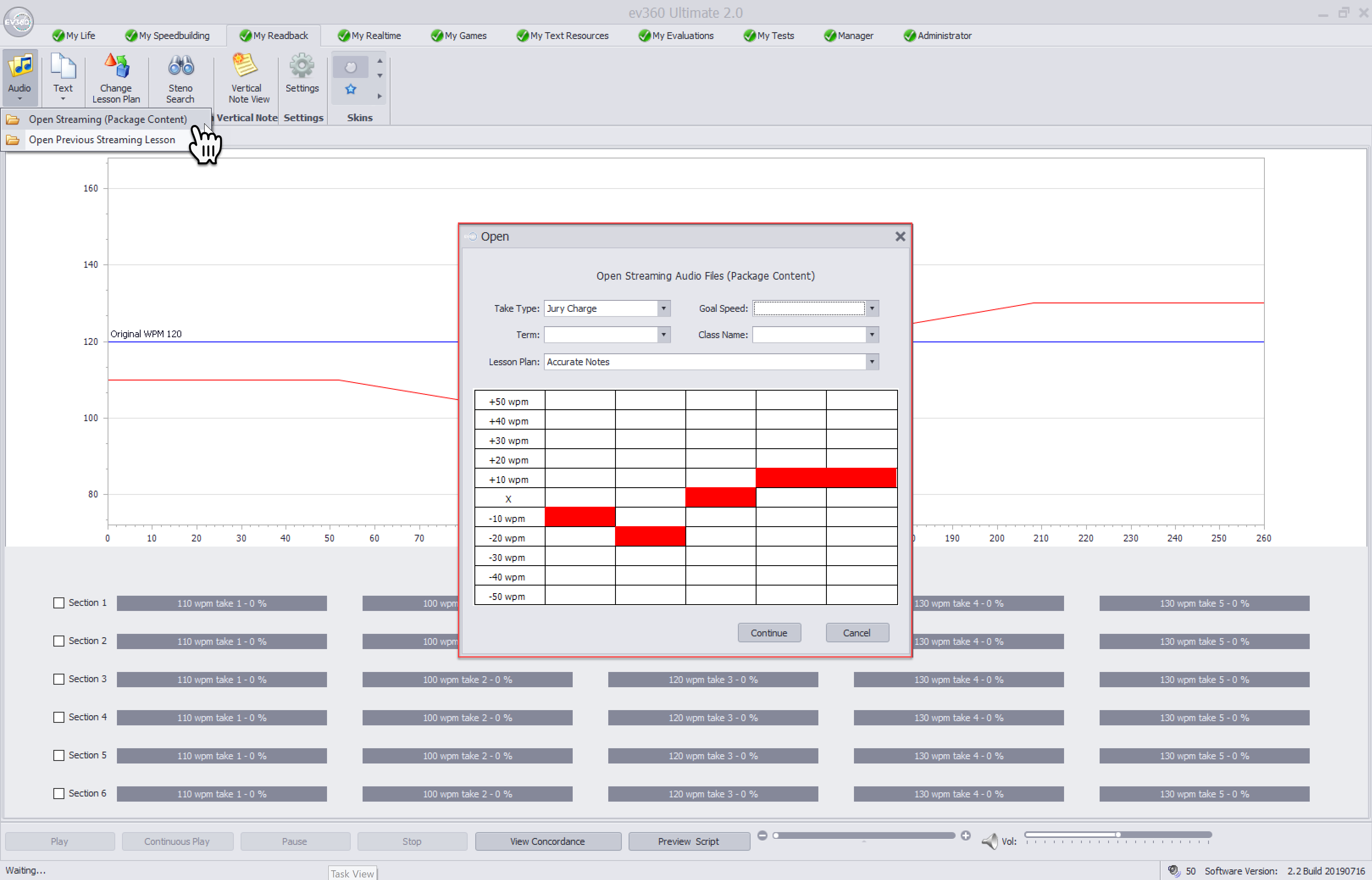
Task: Expand the Take Type dropdown
Action: tap(663, 308)
